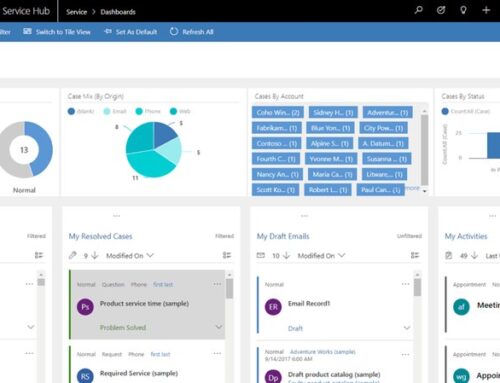
Task: Open ellipsis menu above My Draft Emails
Action: 304,216
